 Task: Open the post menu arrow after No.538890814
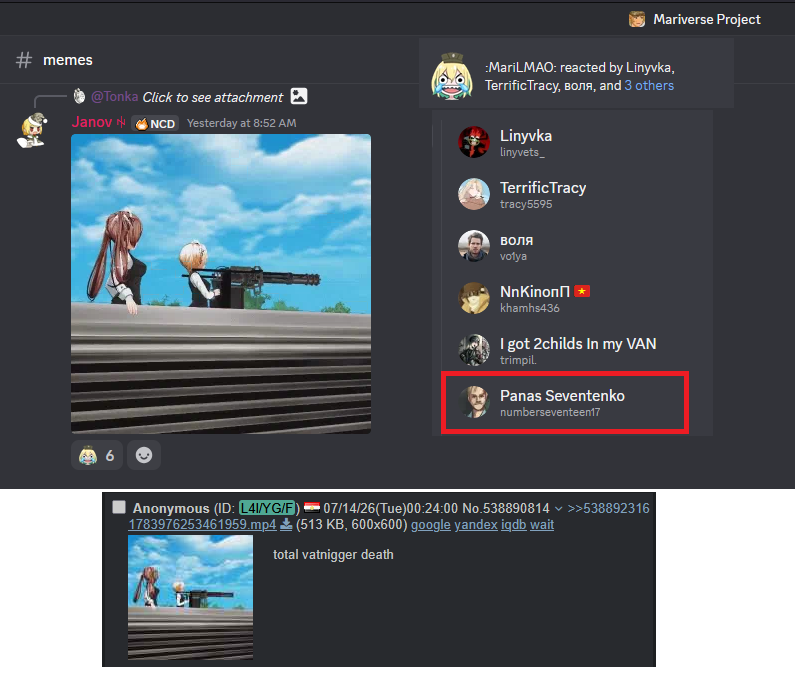[558, 508]
